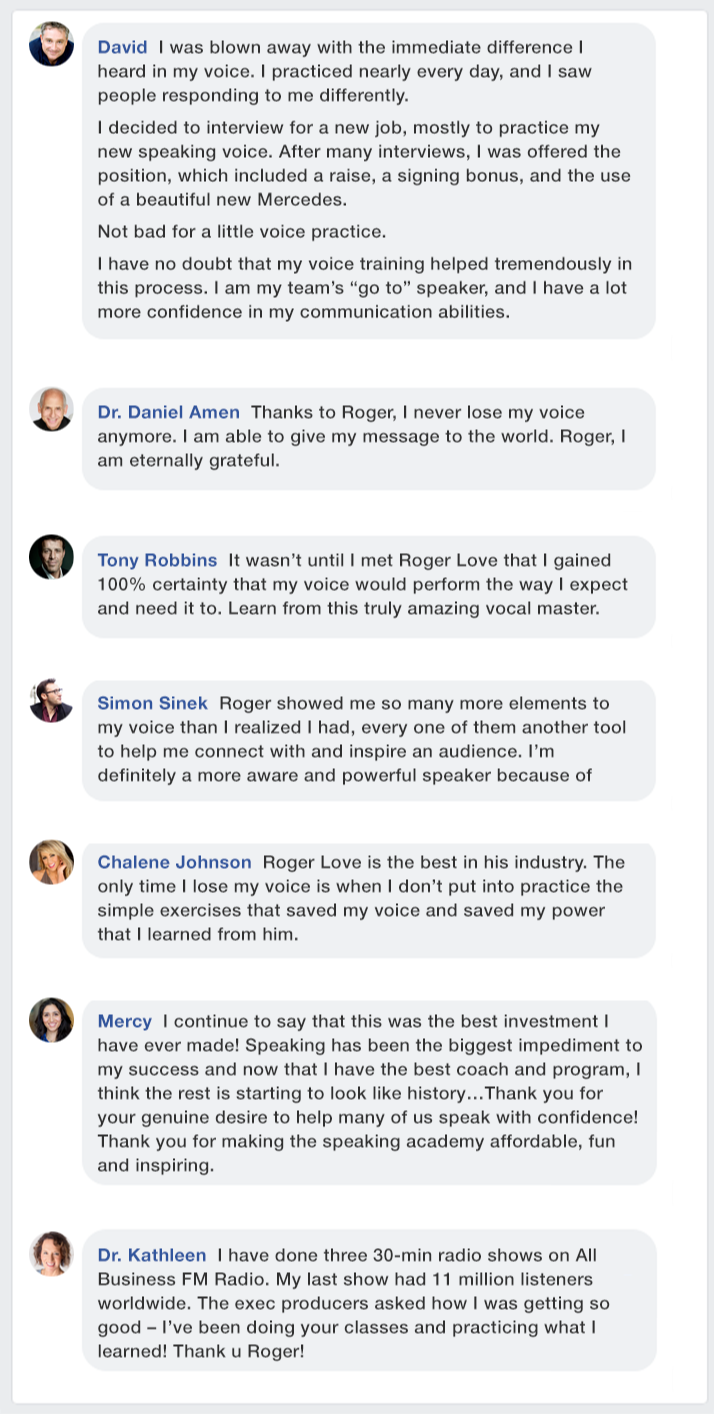Open the Dr. Kathleen name link
The width and height of the screenshot is (714, 1415).
point(152,1255)
